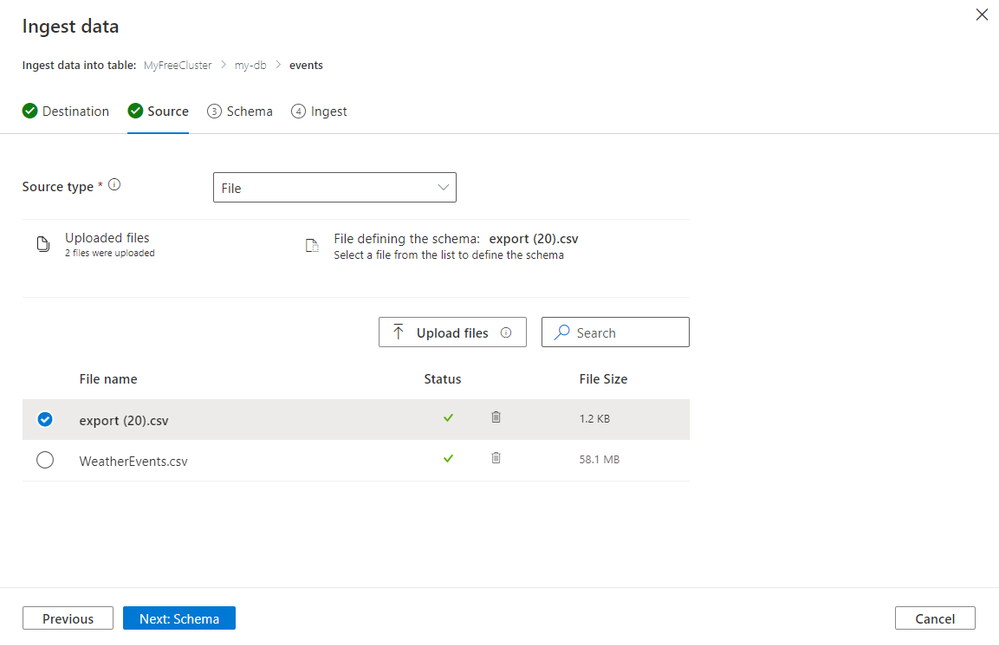This screenshot has width=999, height=645.
Task: Click the green status check for WeatherEvents.csv
Action: [x=449, y=459]
